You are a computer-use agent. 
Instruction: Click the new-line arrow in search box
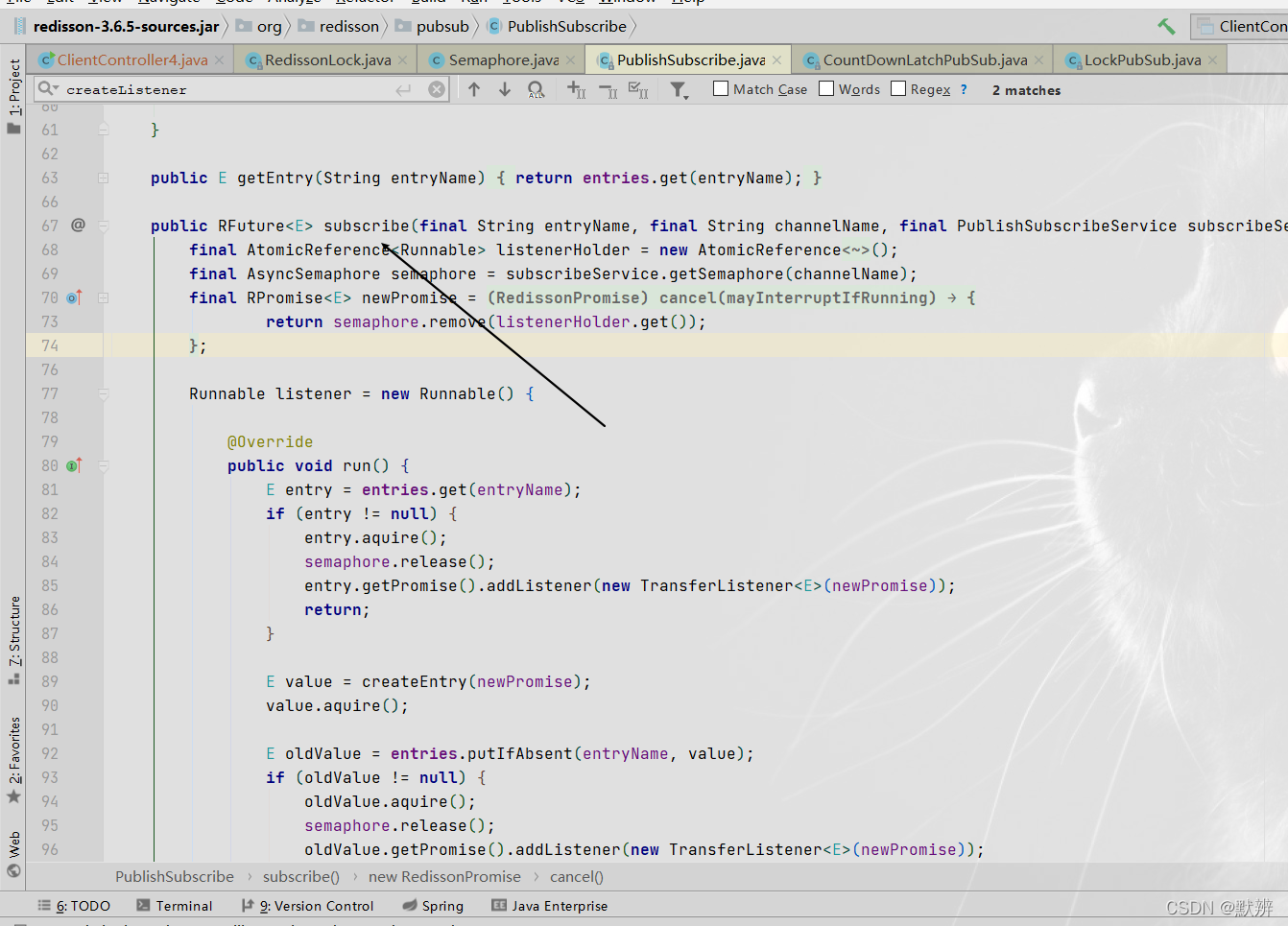pyautogui.click(x=403, y=89)
